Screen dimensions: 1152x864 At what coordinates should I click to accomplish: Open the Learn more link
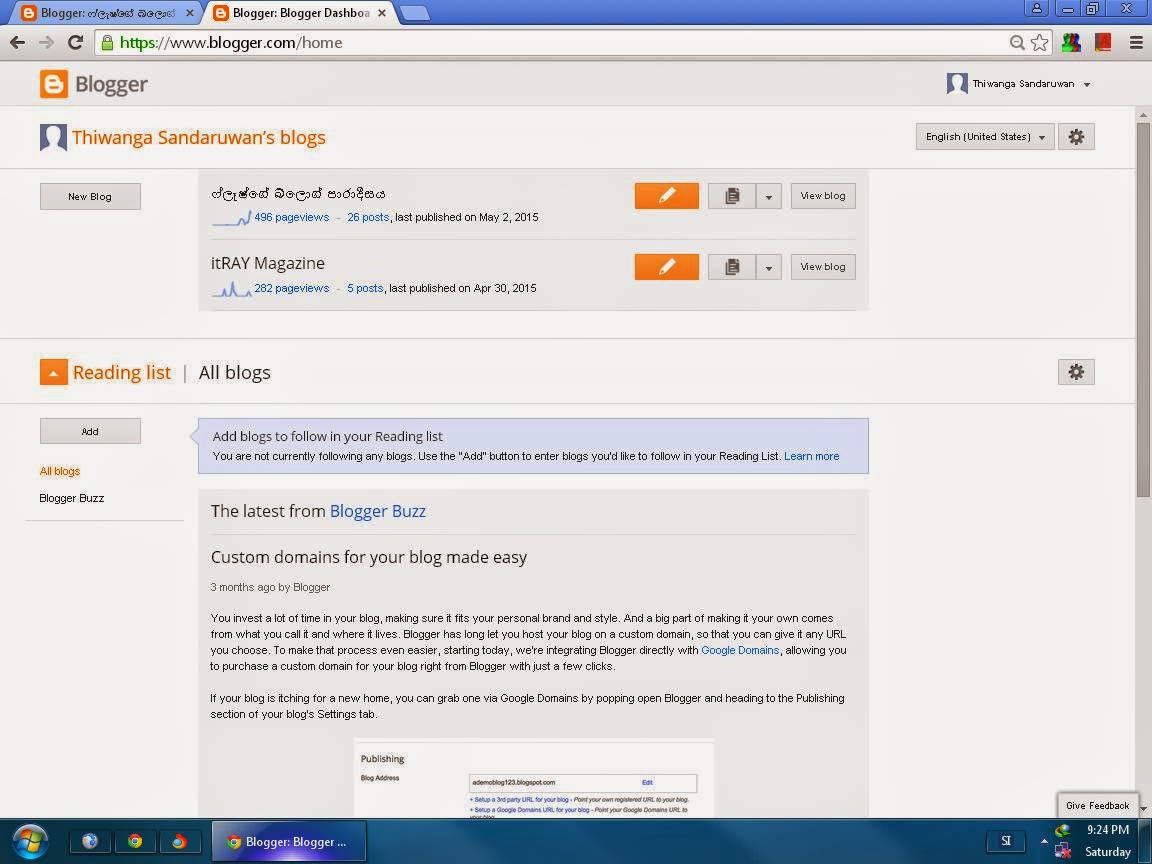[x=811, y=456]
